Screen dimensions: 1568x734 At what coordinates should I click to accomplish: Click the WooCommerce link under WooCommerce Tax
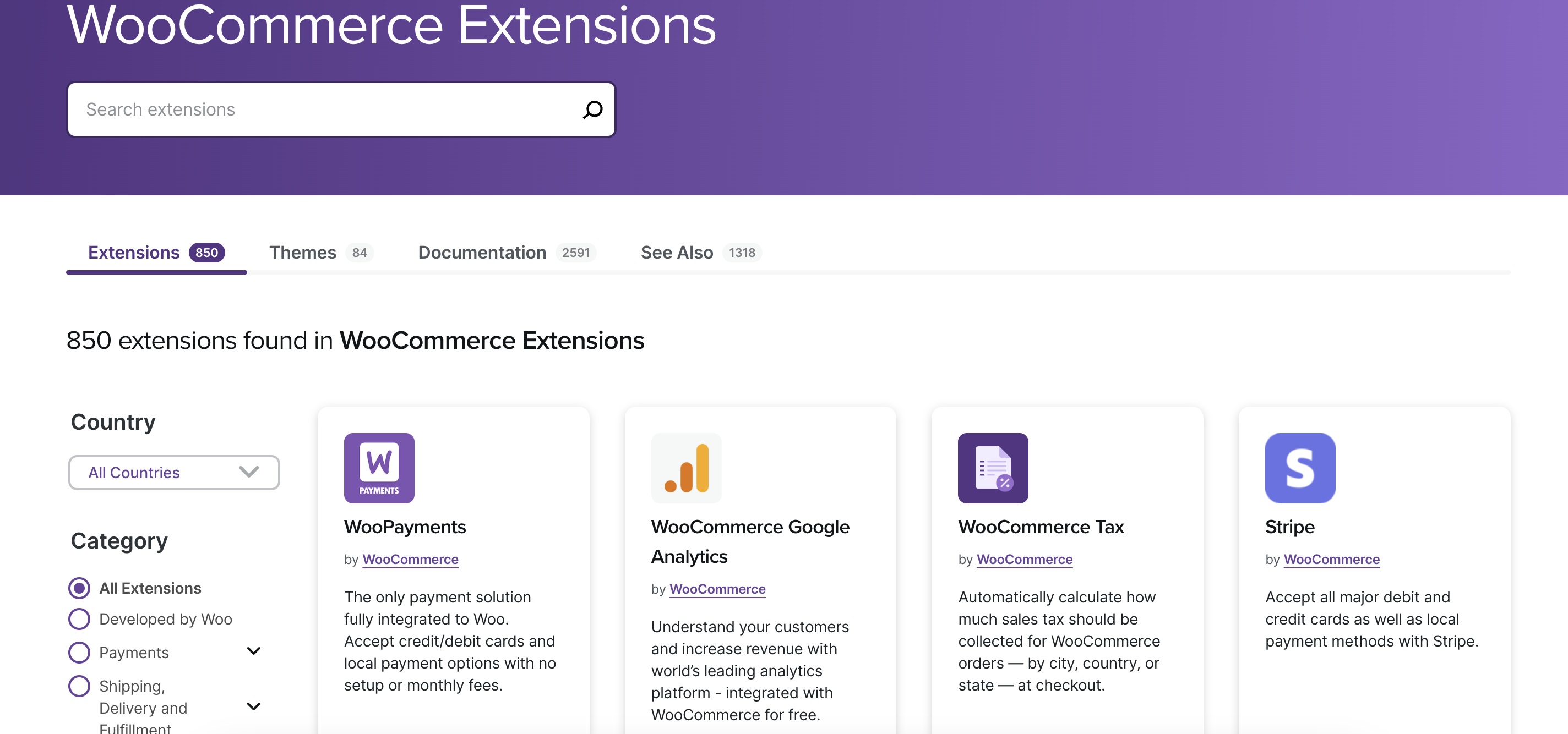1024,559
